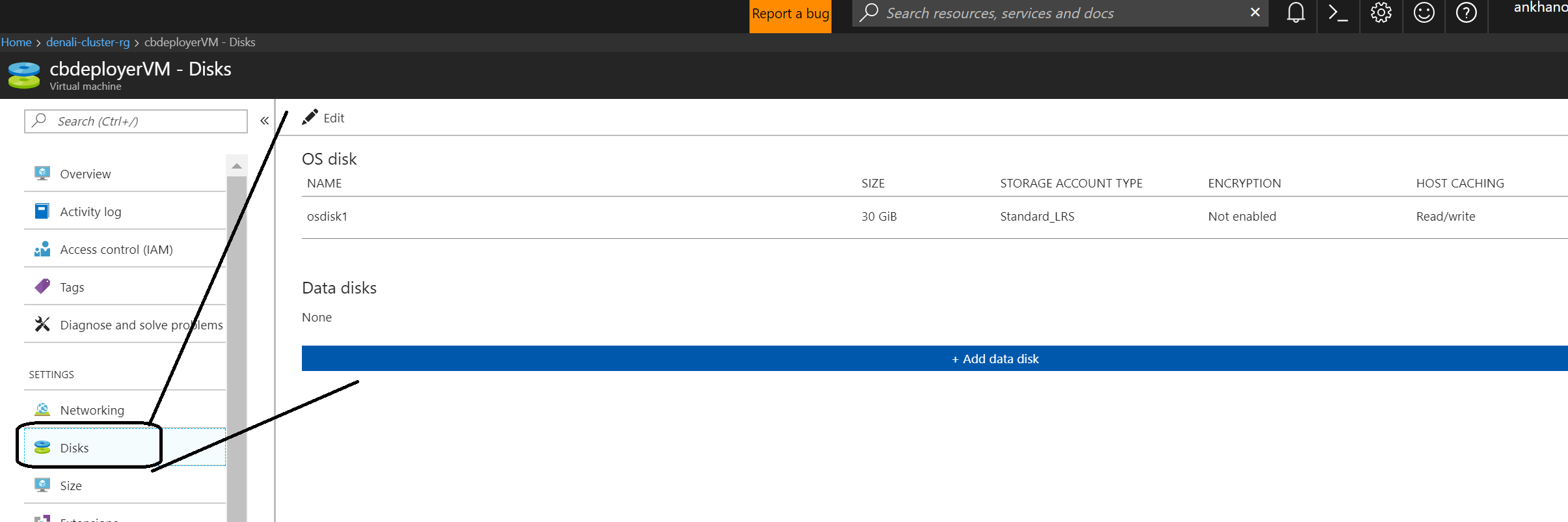Viewport: 1568px width, 522px height.
Task: Click the OS disk section heading
Action: pyautogui.click(x=329, y=159)
